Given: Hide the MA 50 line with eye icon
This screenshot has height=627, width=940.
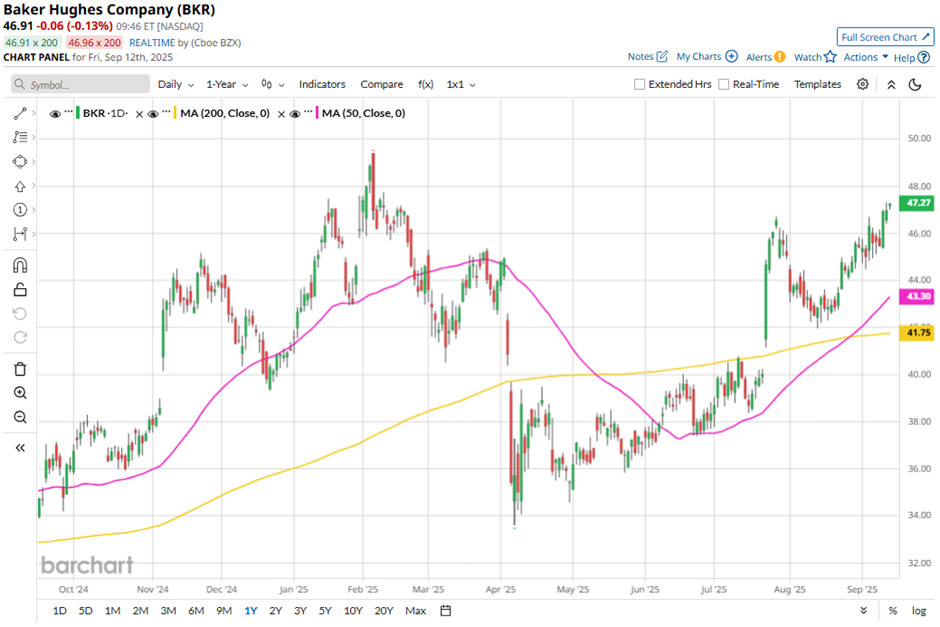Looking at the screenshot, I should coord(294,114).
